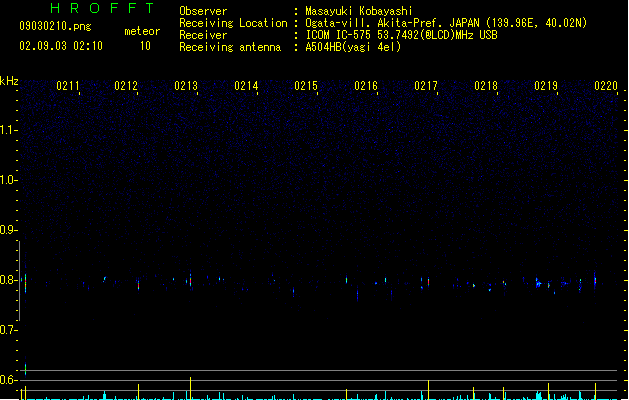Click the 0.9 kHz axis label
The width and height of the screenshot is (629, 400).
[x=8, y=230]
